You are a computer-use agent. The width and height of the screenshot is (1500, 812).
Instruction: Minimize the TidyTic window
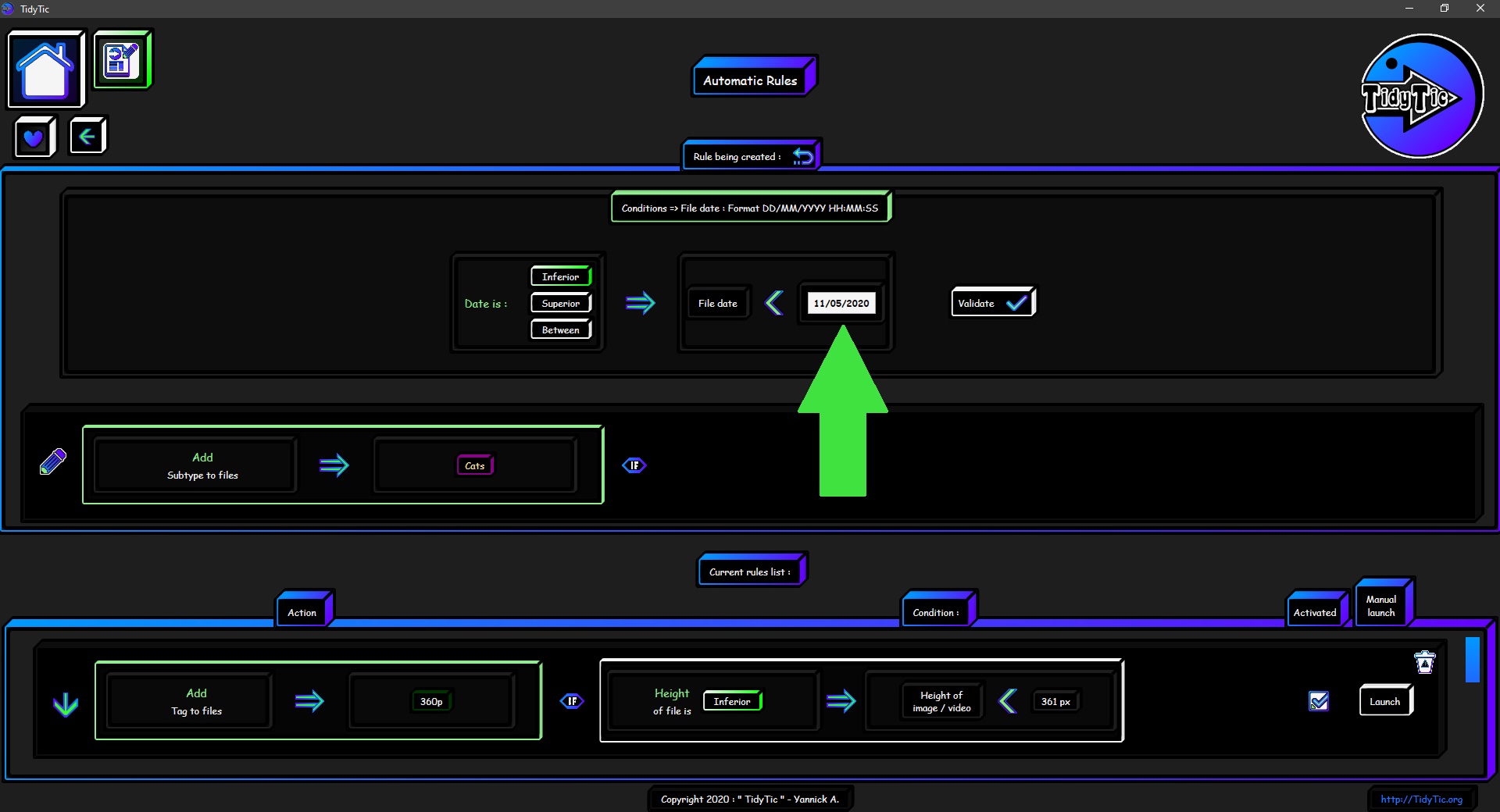pyautogui.click(x=1409, y=9)
